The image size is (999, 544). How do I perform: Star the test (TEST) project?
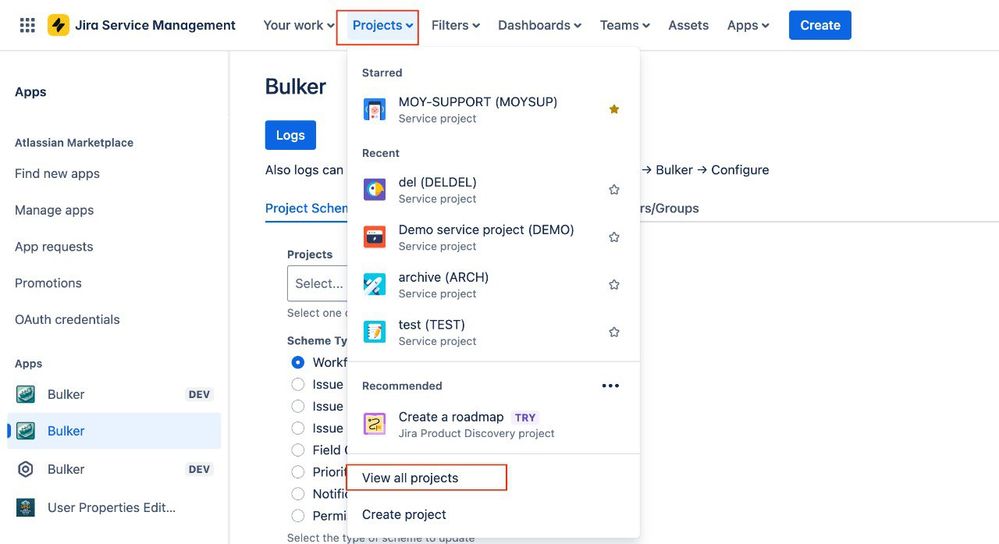pos(614,332)
